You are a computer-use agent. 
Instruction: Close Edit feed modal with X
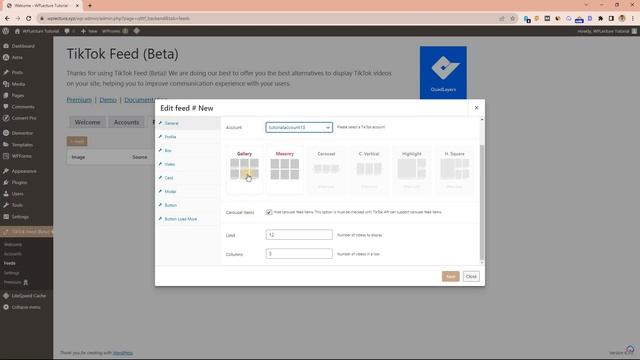pos(476,108)
